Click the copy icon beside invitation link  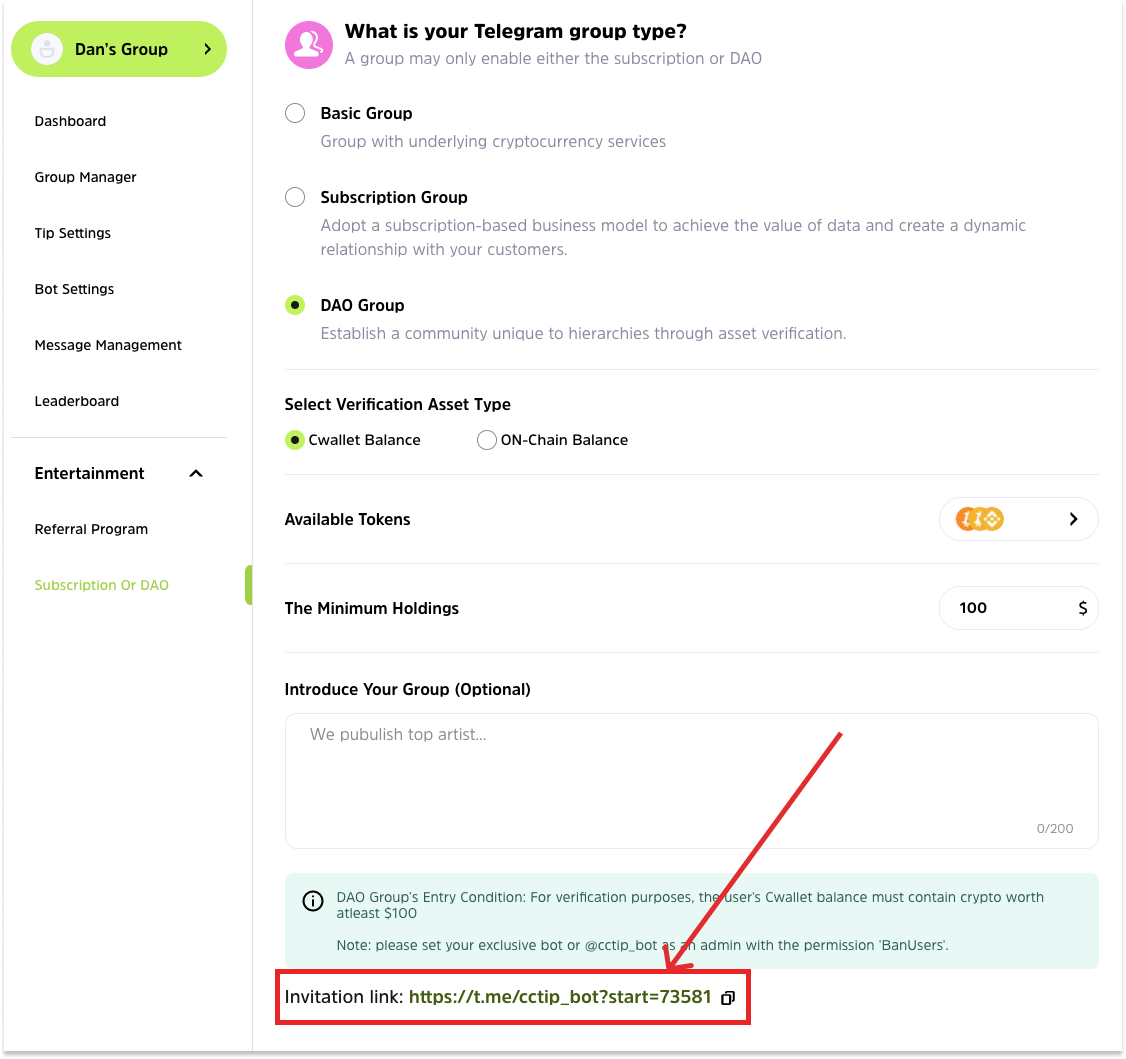[728, 998]
